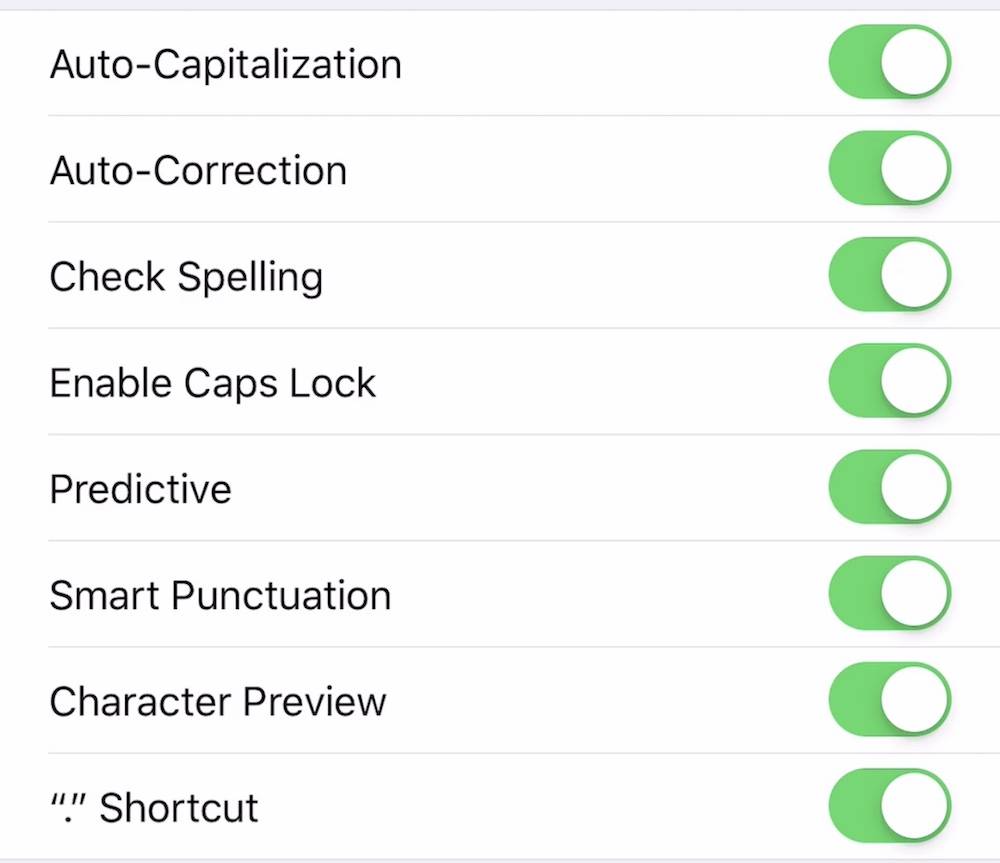Tap the Predictive settings row

tap(500, 489)
